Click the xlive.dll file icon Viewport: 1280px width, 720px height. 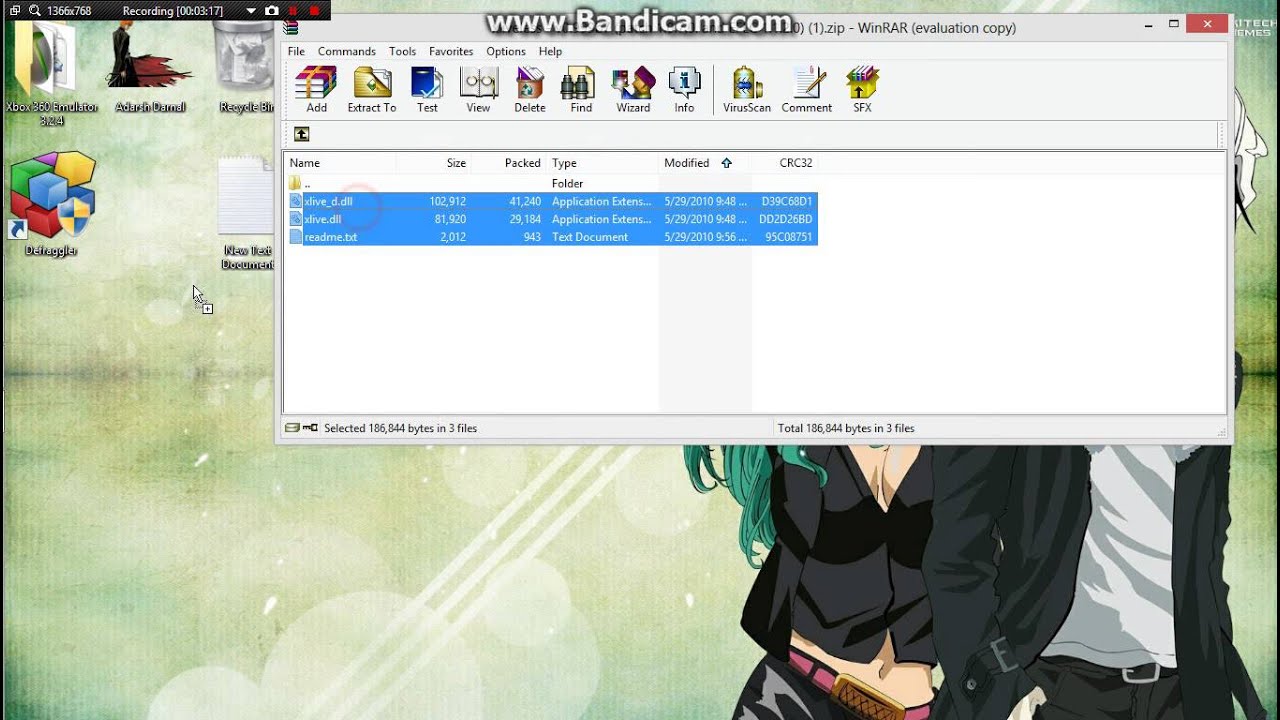coord(296,219)
